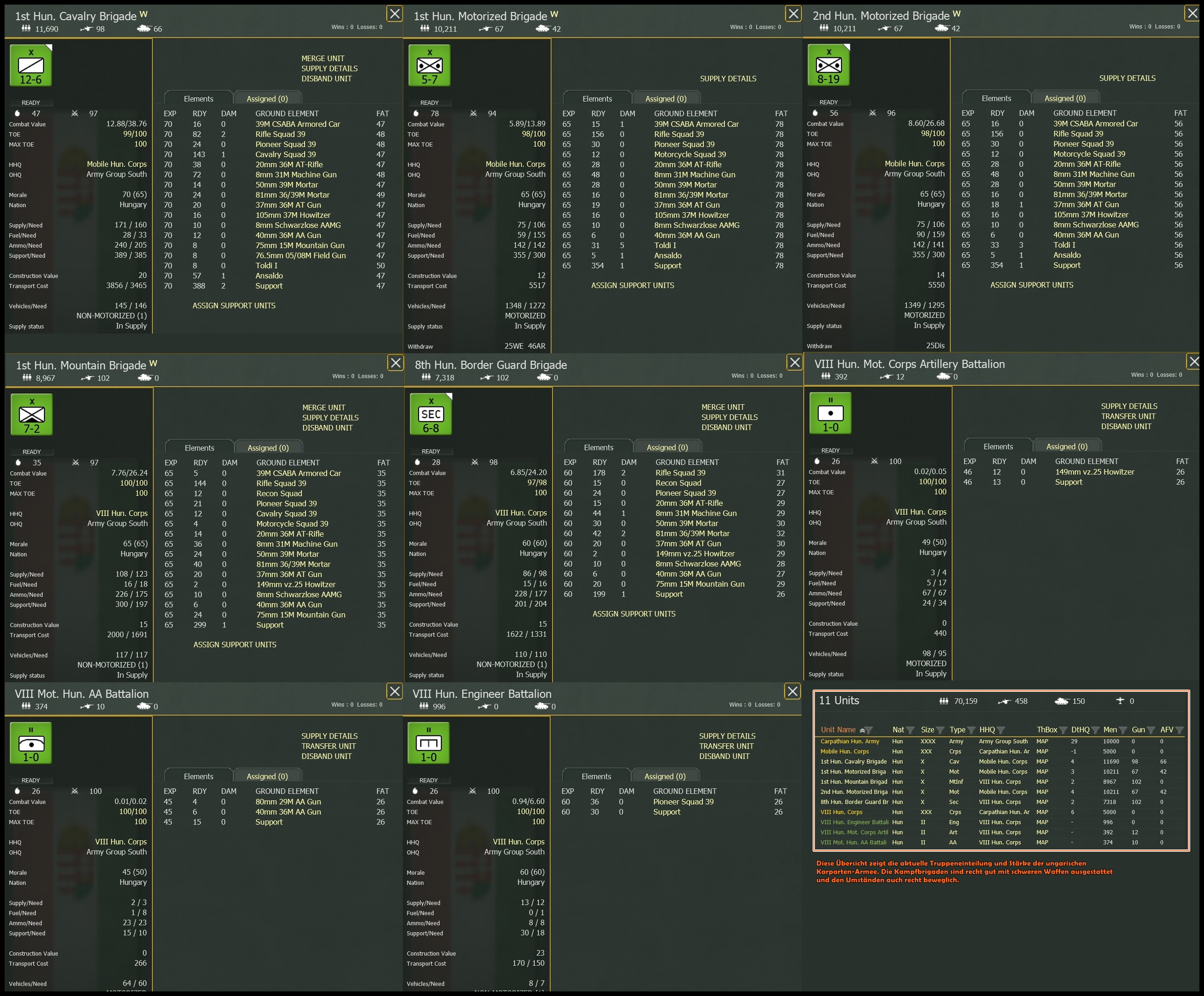Click the 2nd Hun. Motorized Brigade 8-19 counter
Image resolution: width=1204 pixels, height=996 pixels.
click(x=828, y=65)
